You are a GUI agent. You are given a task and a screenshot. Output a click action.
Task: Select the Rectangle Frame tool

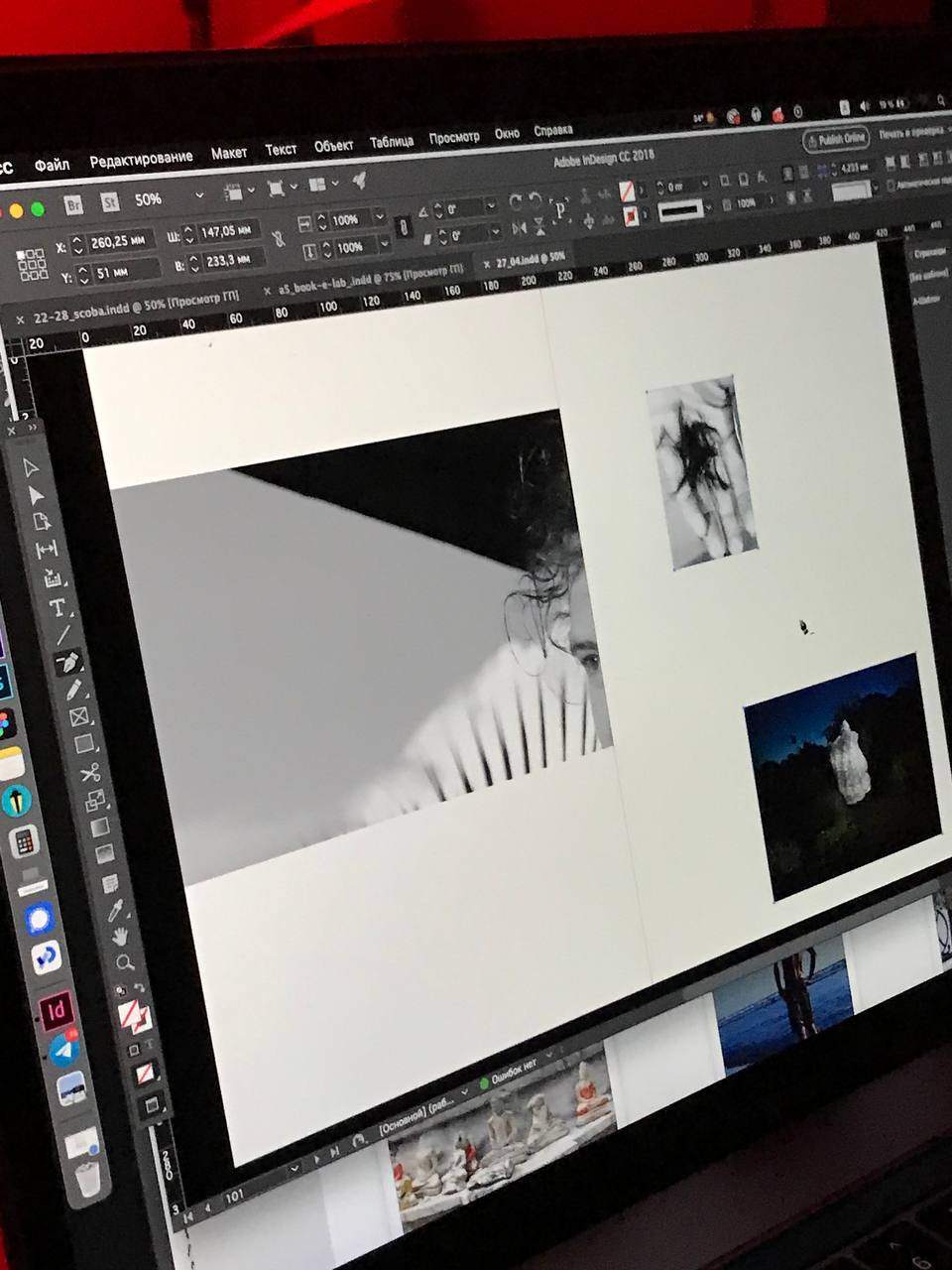click(78, 716)
